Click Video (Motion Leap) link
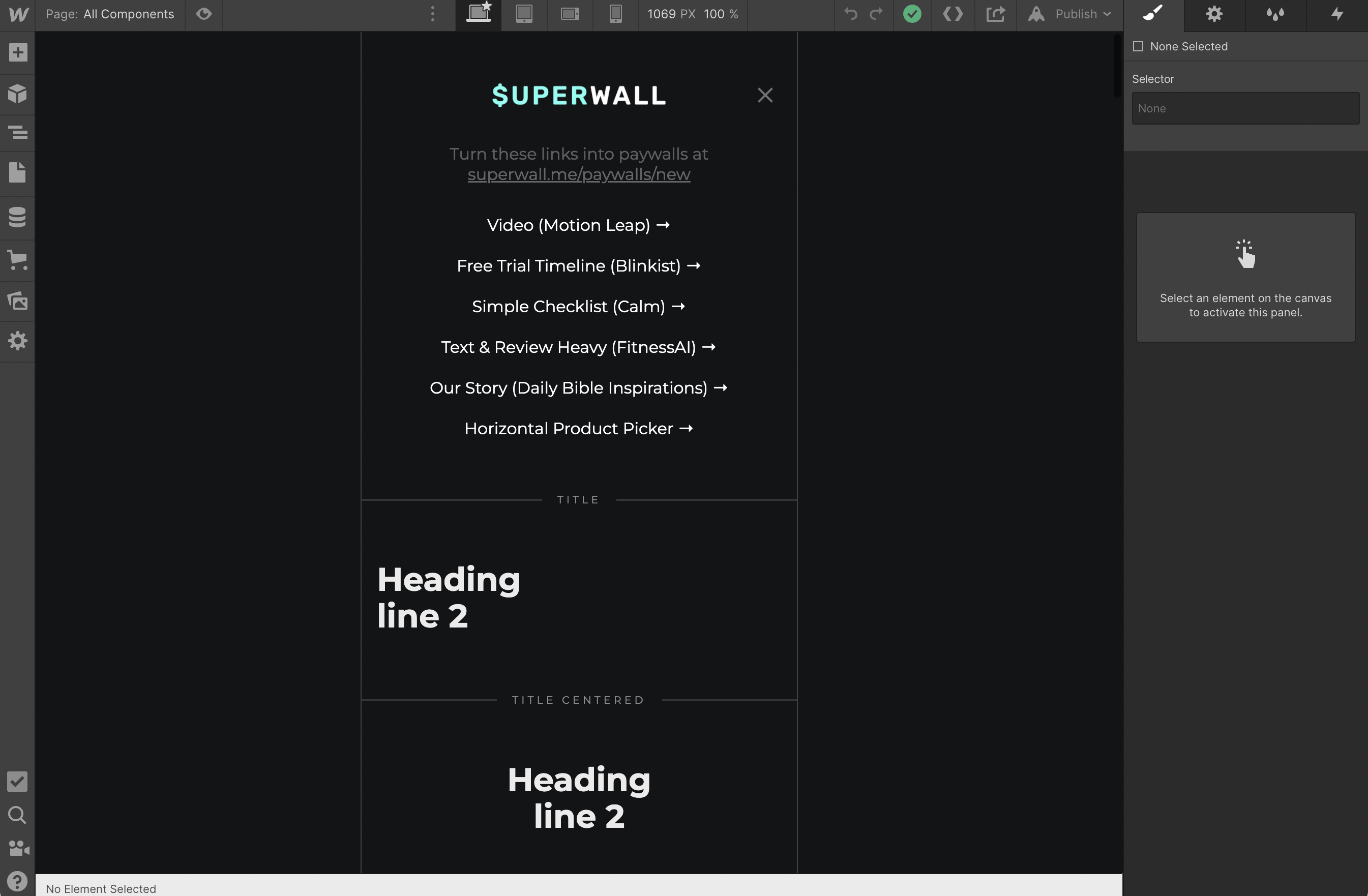1368x896 pixels. (578, 225)
